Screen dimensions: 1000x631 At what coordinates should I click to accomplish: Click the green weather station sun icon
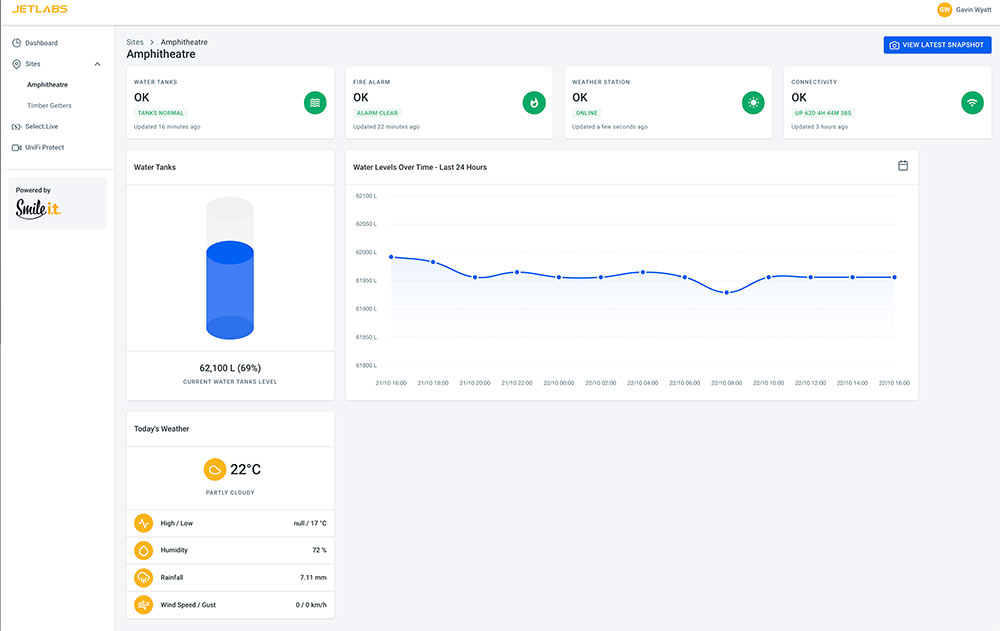point(753,103)
